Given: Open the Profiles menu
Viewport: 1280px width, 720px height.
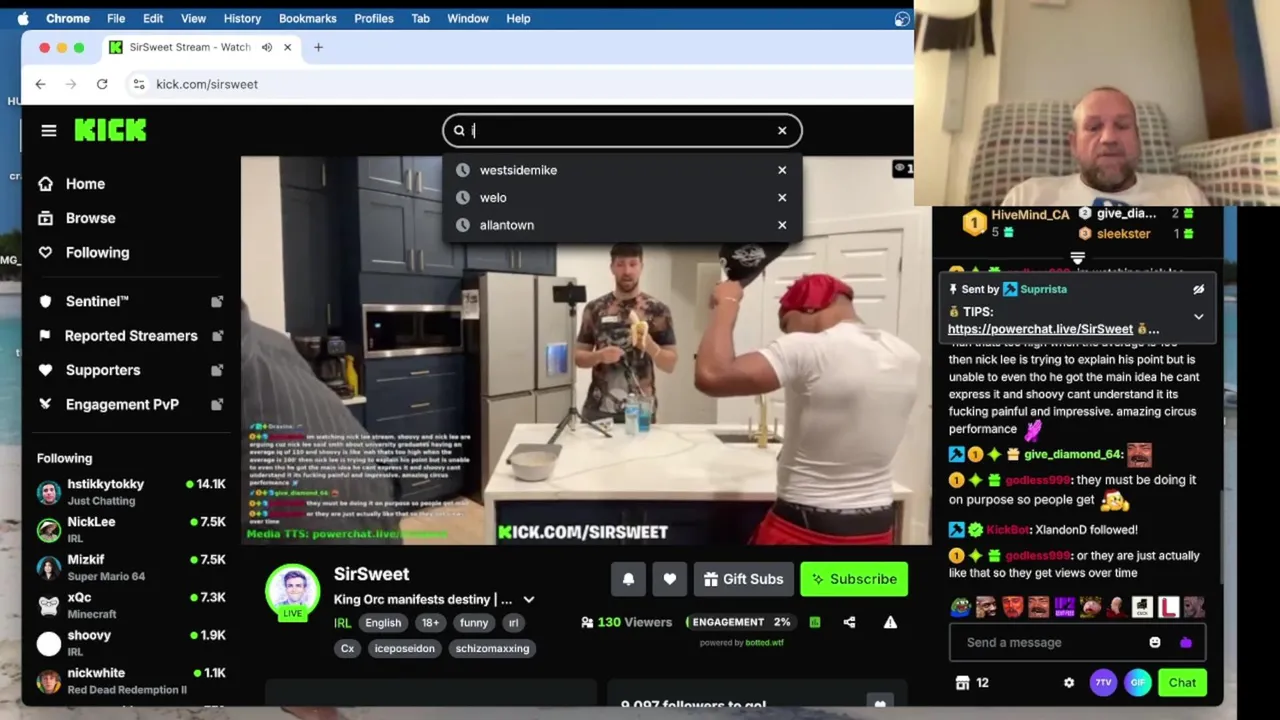Looking at the screenshot, I should coord(374,18).
